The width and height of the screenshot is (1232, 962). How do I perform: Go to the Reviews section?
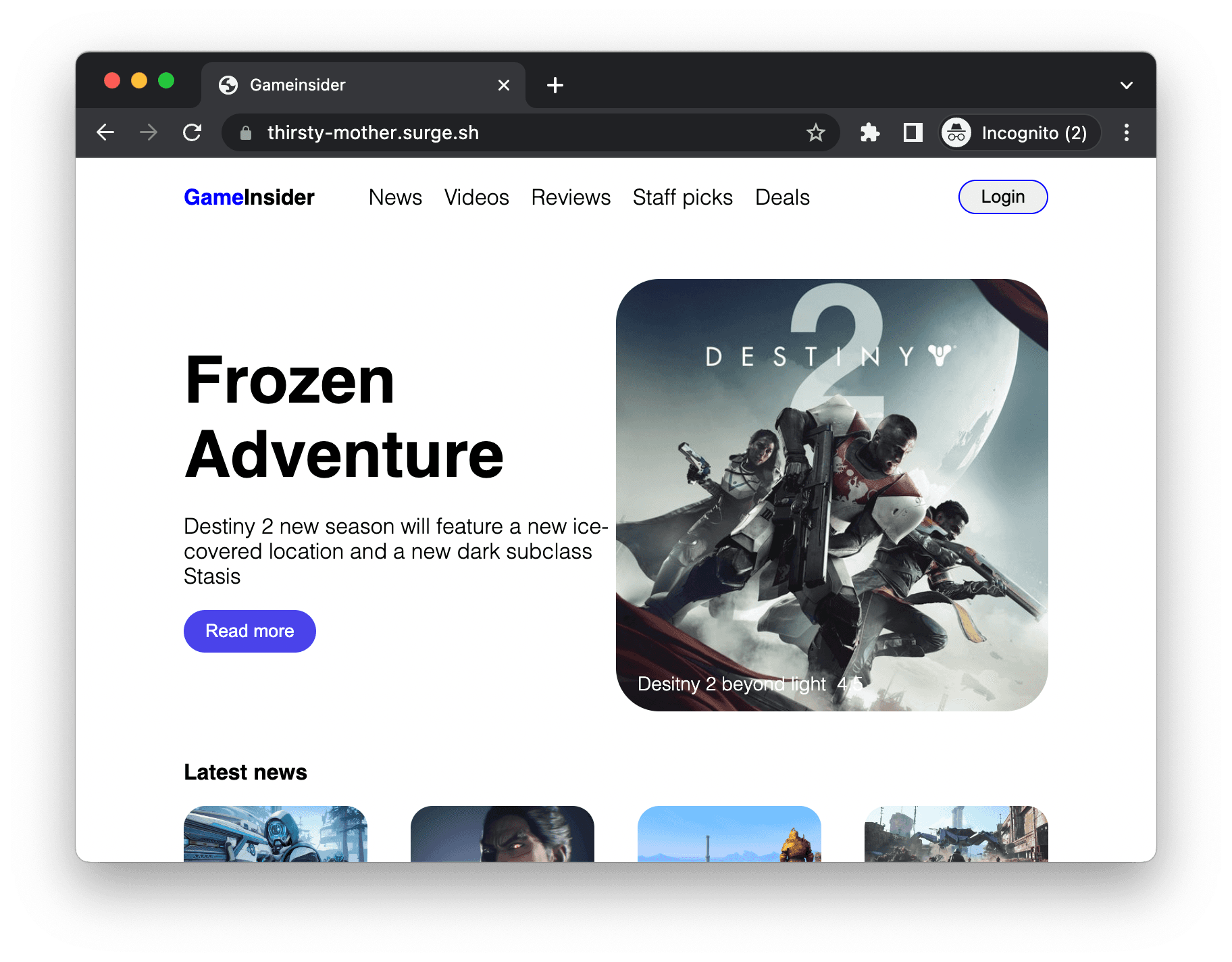571,197
